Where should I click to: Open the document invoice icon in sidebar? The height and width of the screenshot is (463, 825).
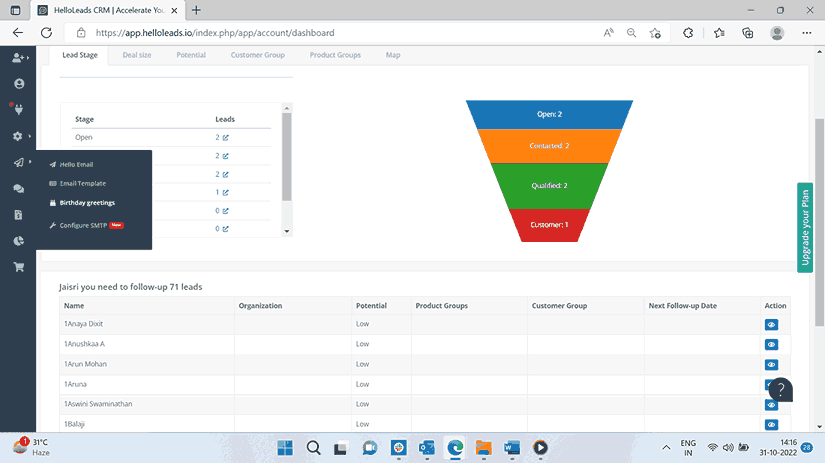[x=18, y=215]
